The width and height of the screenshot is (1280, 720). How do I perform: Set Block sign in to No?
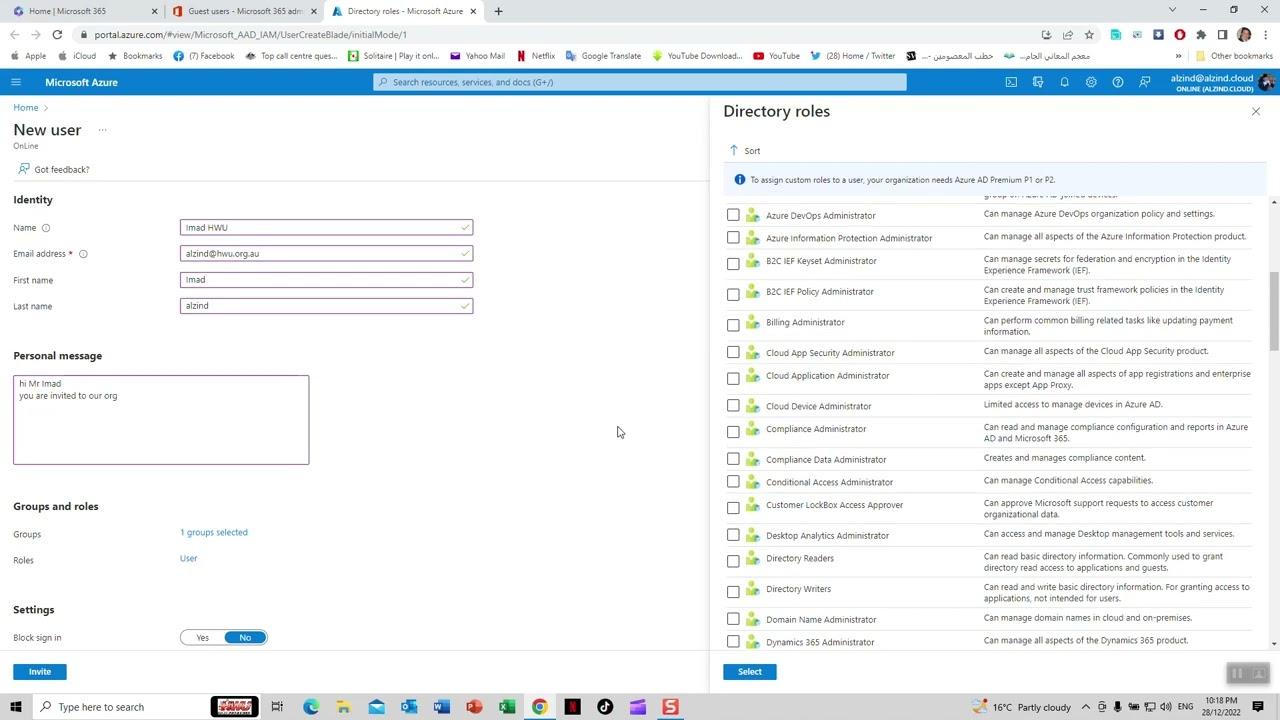(x=245, y=637)
